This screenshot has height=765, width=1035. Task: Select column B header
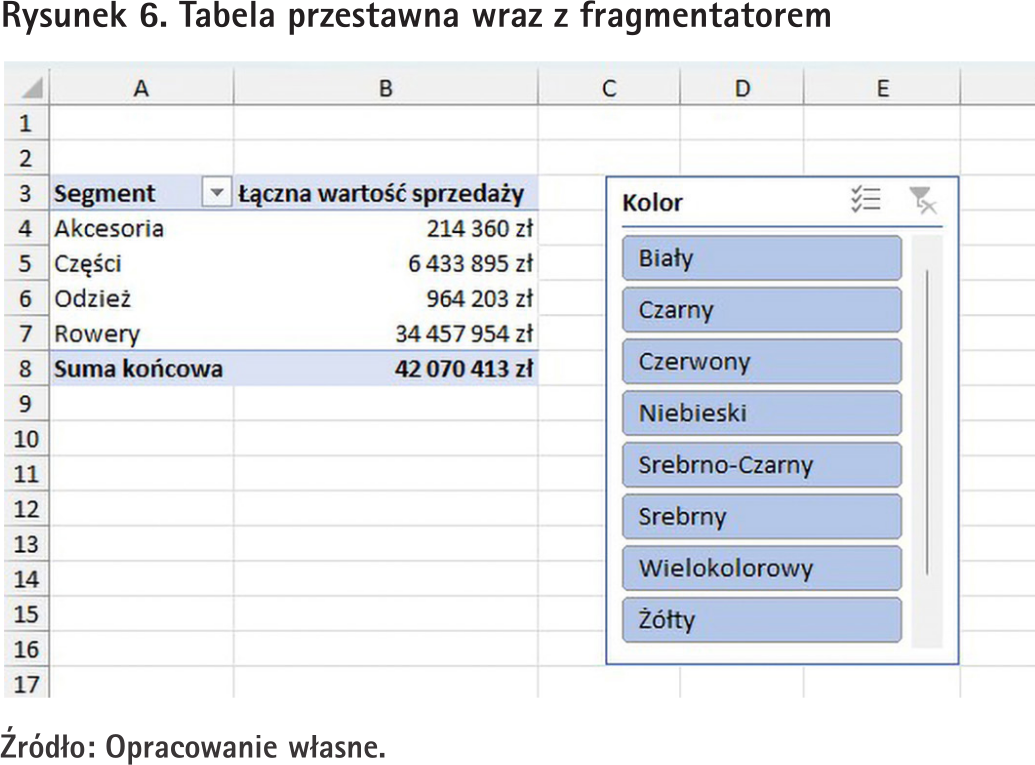385,88
